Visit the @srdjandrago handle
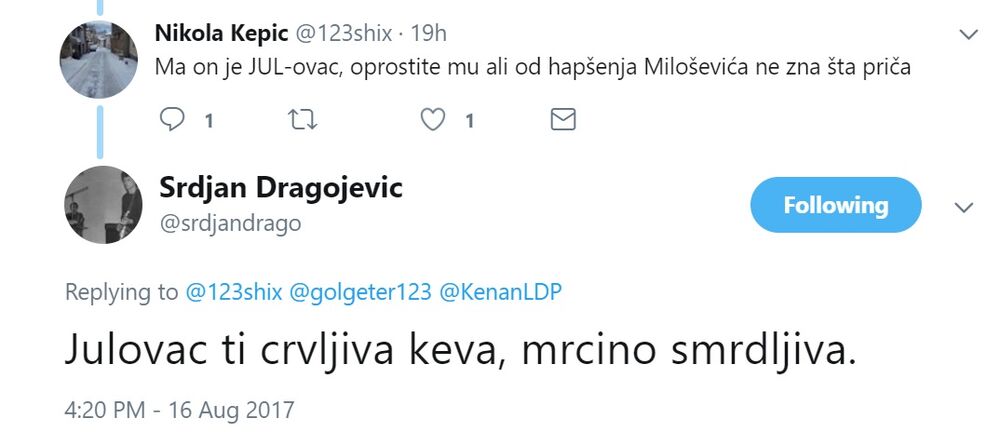The width and height of the screenshot is (1000, 432). click(230, 223)
